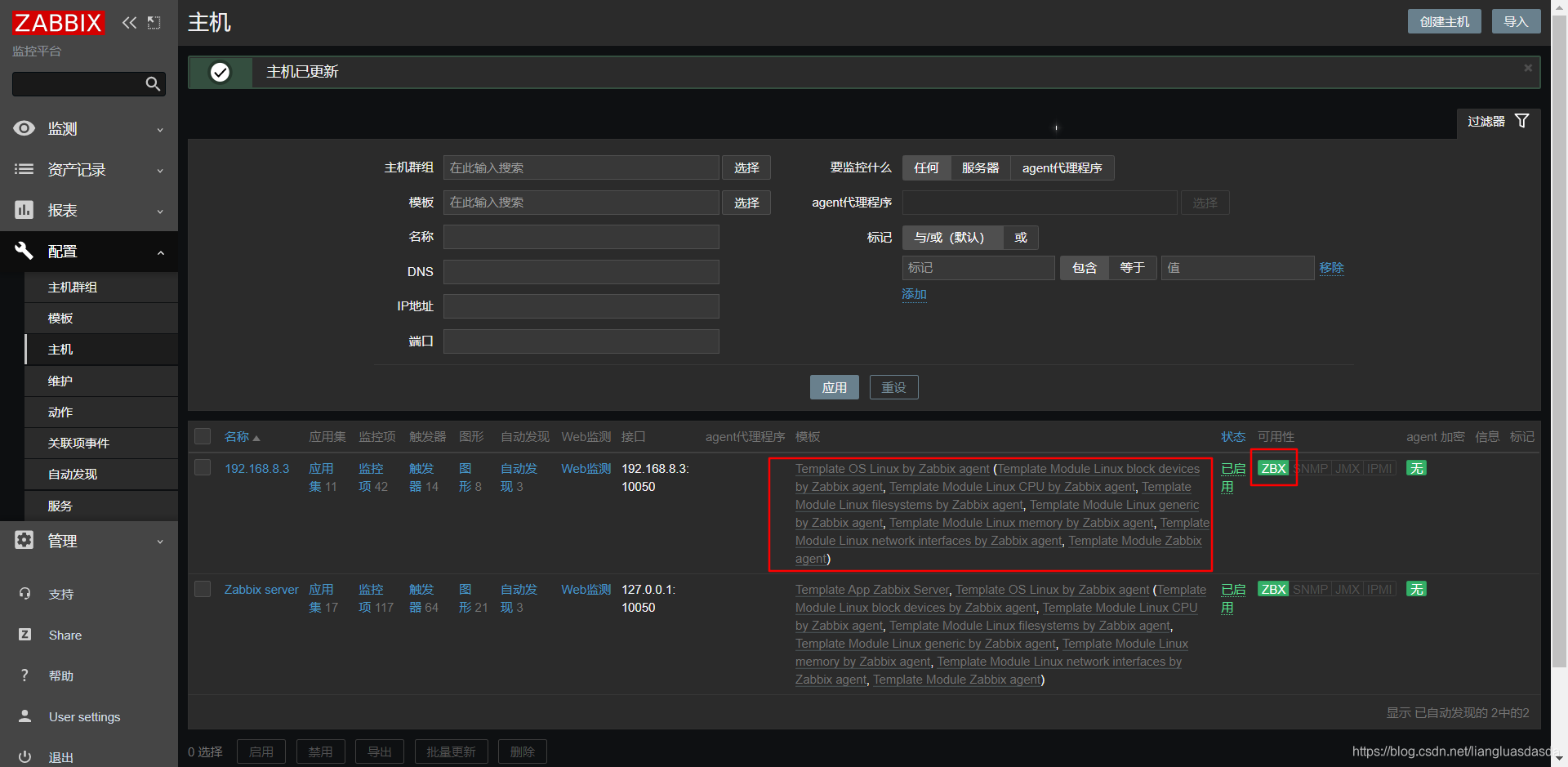Open 关联项事件 in the sidebar
The image size is (1568, 767).
tap(101, 443)
